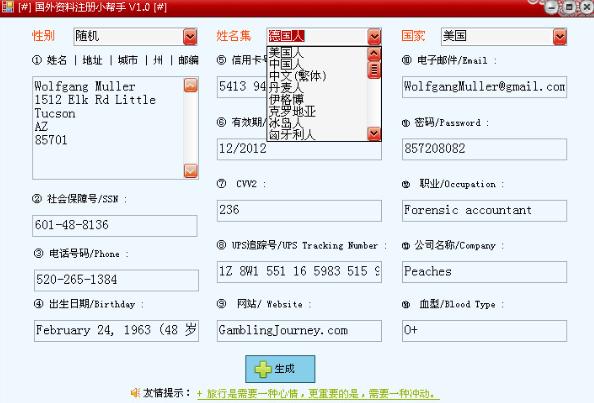Click the 生成 generate button
This screenshot has height=403, width=594.
280,369
